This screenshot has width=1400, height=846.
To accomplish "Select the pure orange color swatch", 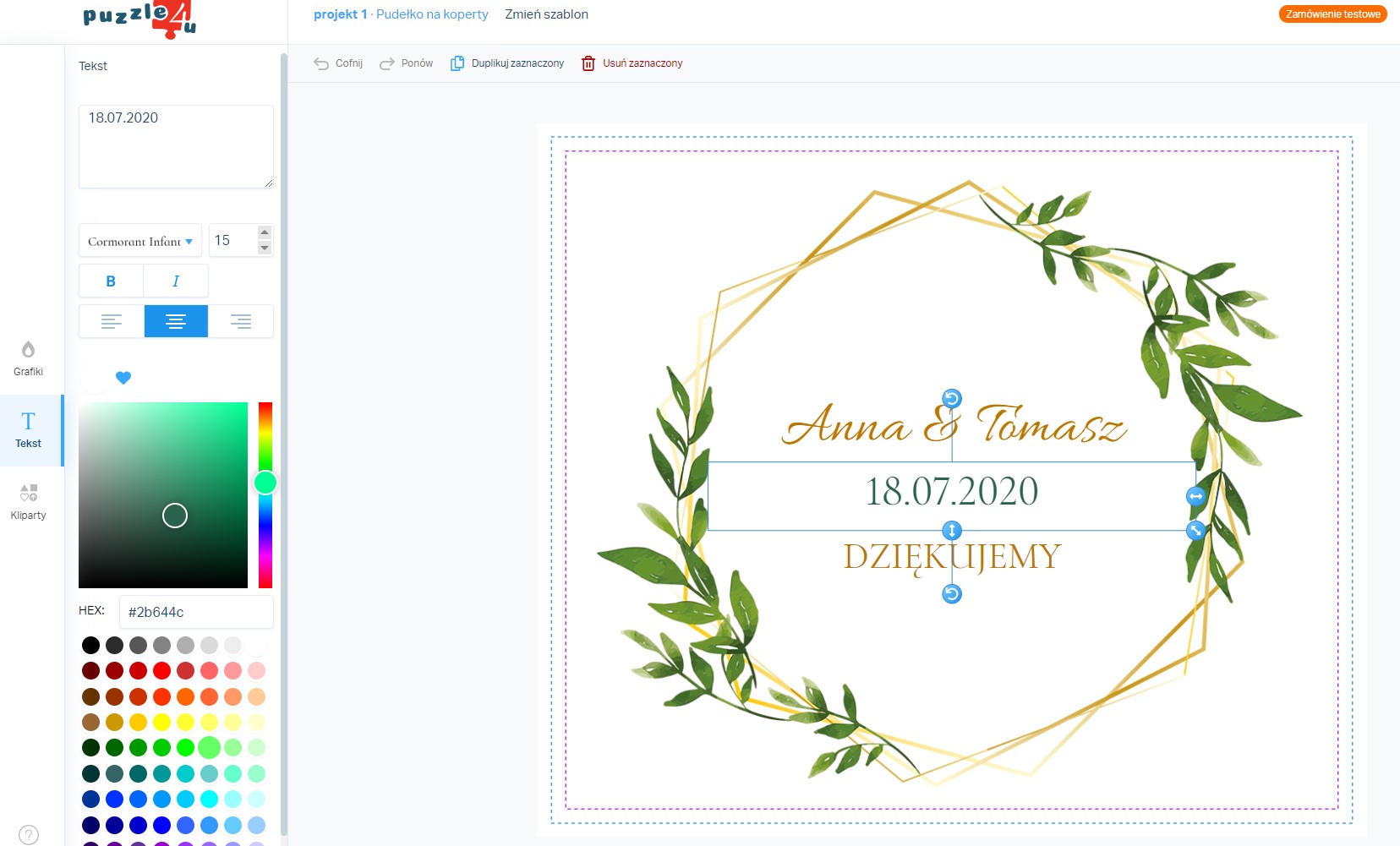I will 185,697.
